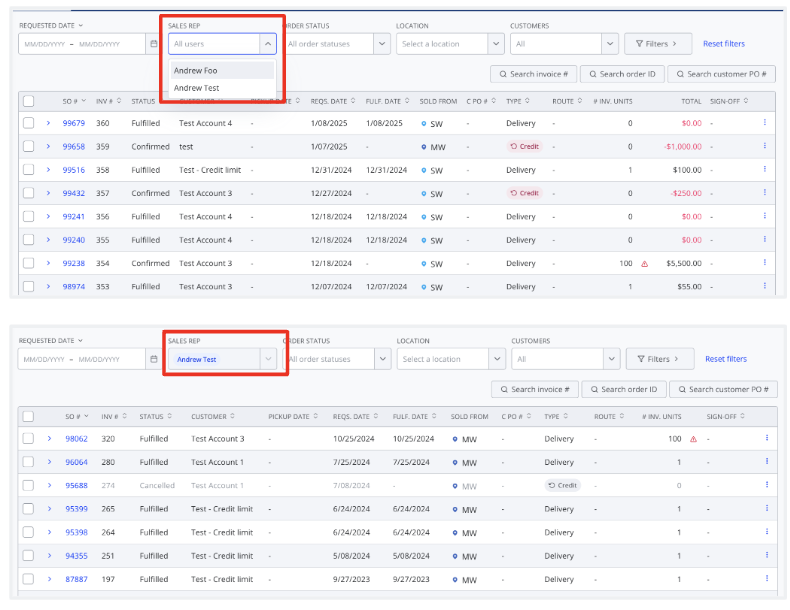Viewport: 790px width, 610px height.
Task: Click the Credit badge on order 99432
Action: click(524, 193)
